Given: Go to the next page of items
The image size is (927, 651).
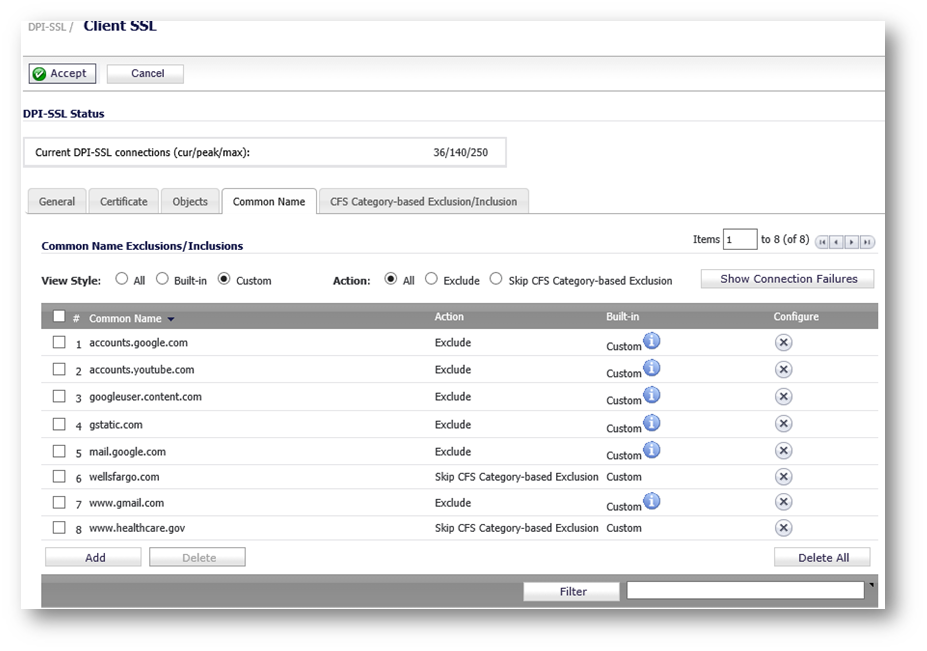Looking at the screenshot, I should pyautogui.click(x=852, y=242).
